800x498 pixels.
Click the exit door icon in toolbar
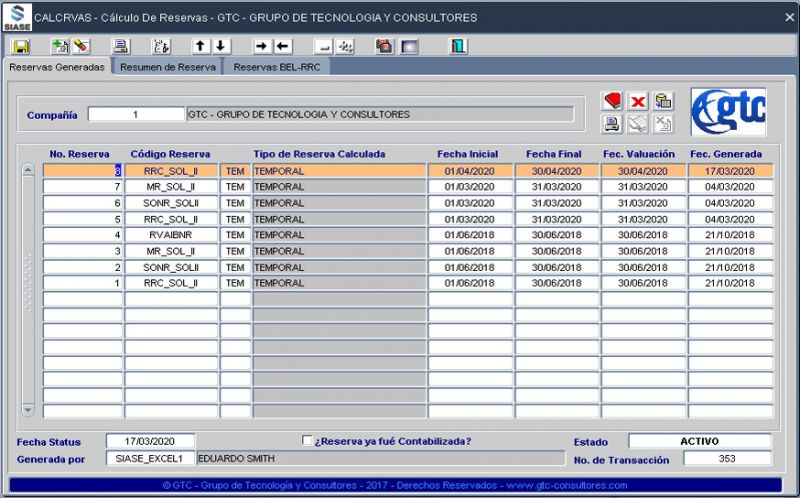point(459,46)
